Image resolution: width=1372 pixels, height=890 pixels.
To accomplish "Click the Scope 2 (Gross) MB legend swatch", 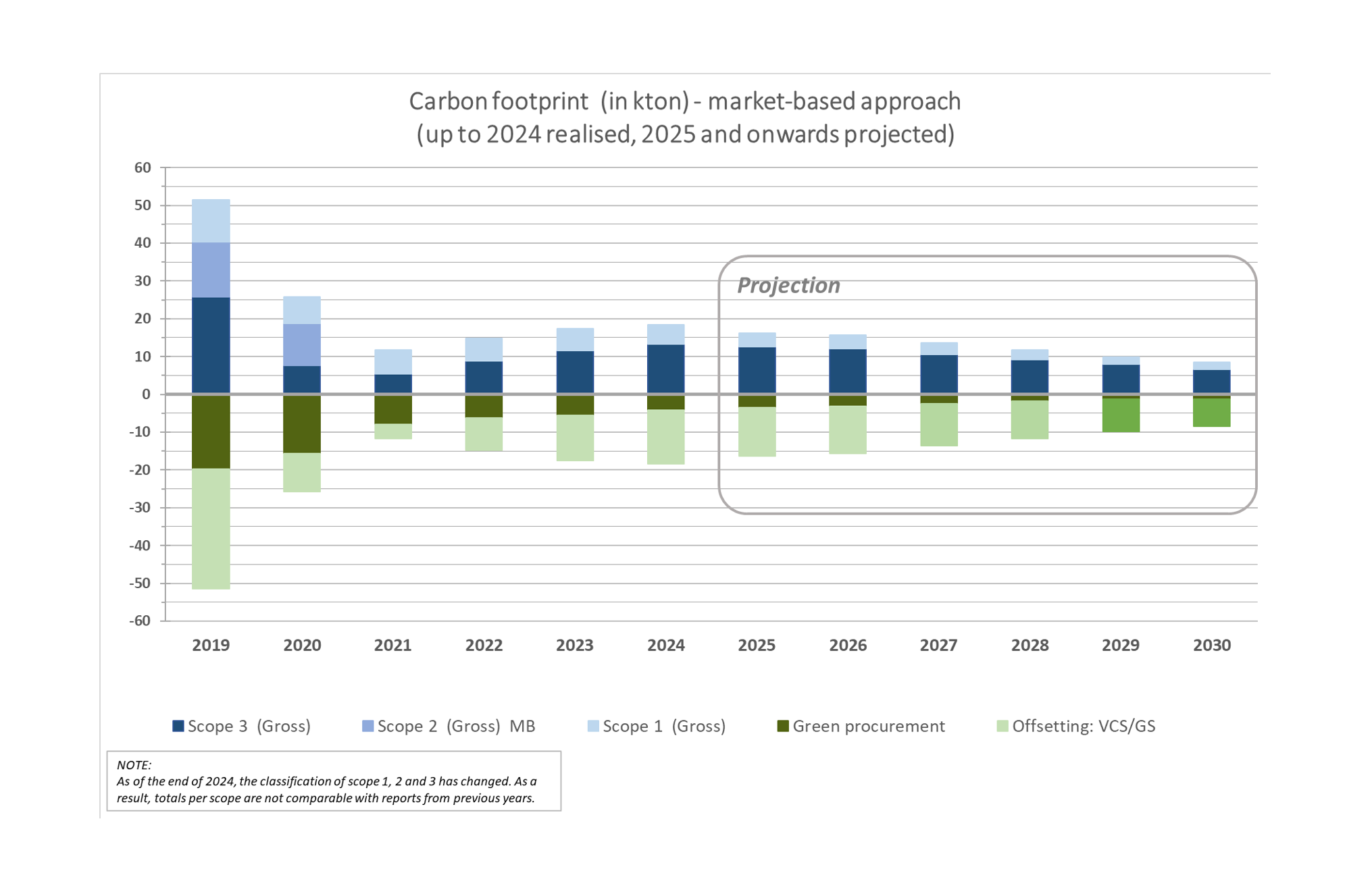I will (368, 727).
